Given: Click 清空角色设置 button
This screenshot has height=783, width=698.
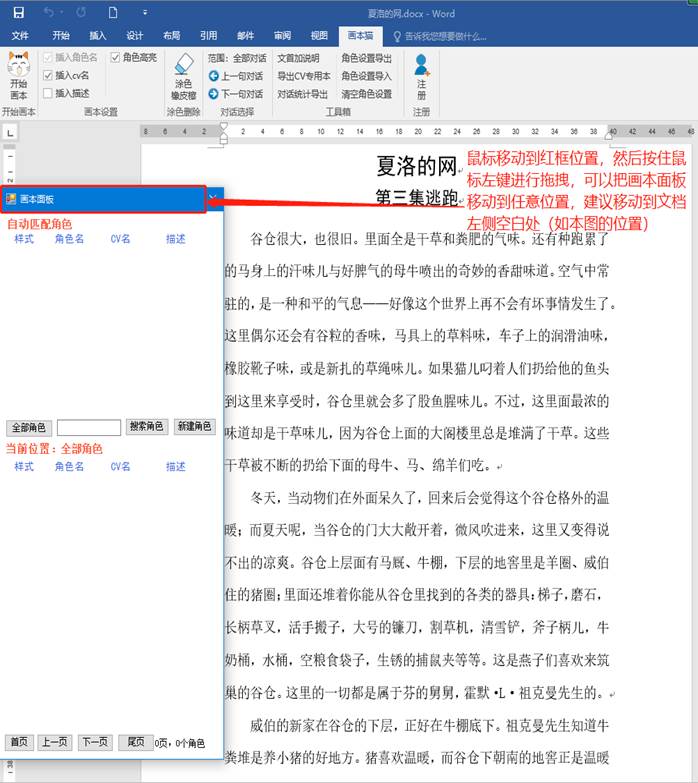Looking at the screenshot, I should [366, 94].
